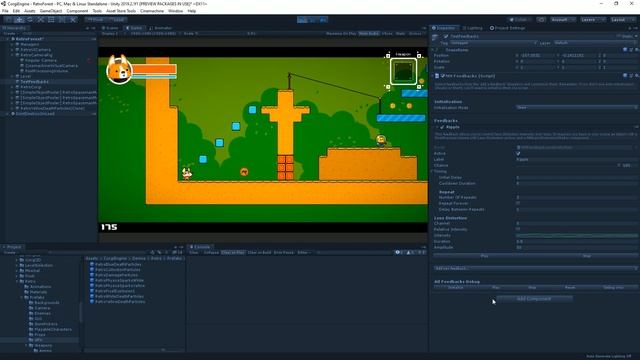Toggle console warning messages counter
640x360 pixels.
(x=411, y=253)
